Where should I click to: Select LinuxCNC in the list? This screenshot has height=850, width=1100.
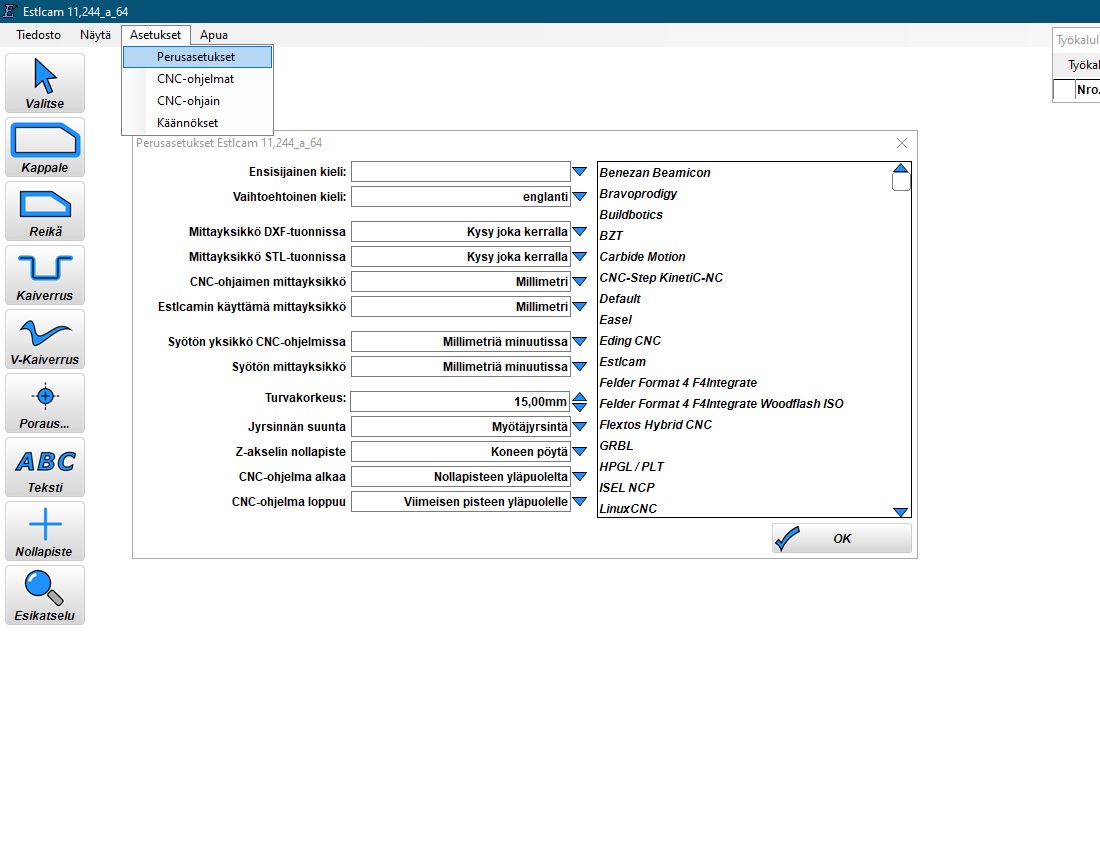click(x=628, y=509)
